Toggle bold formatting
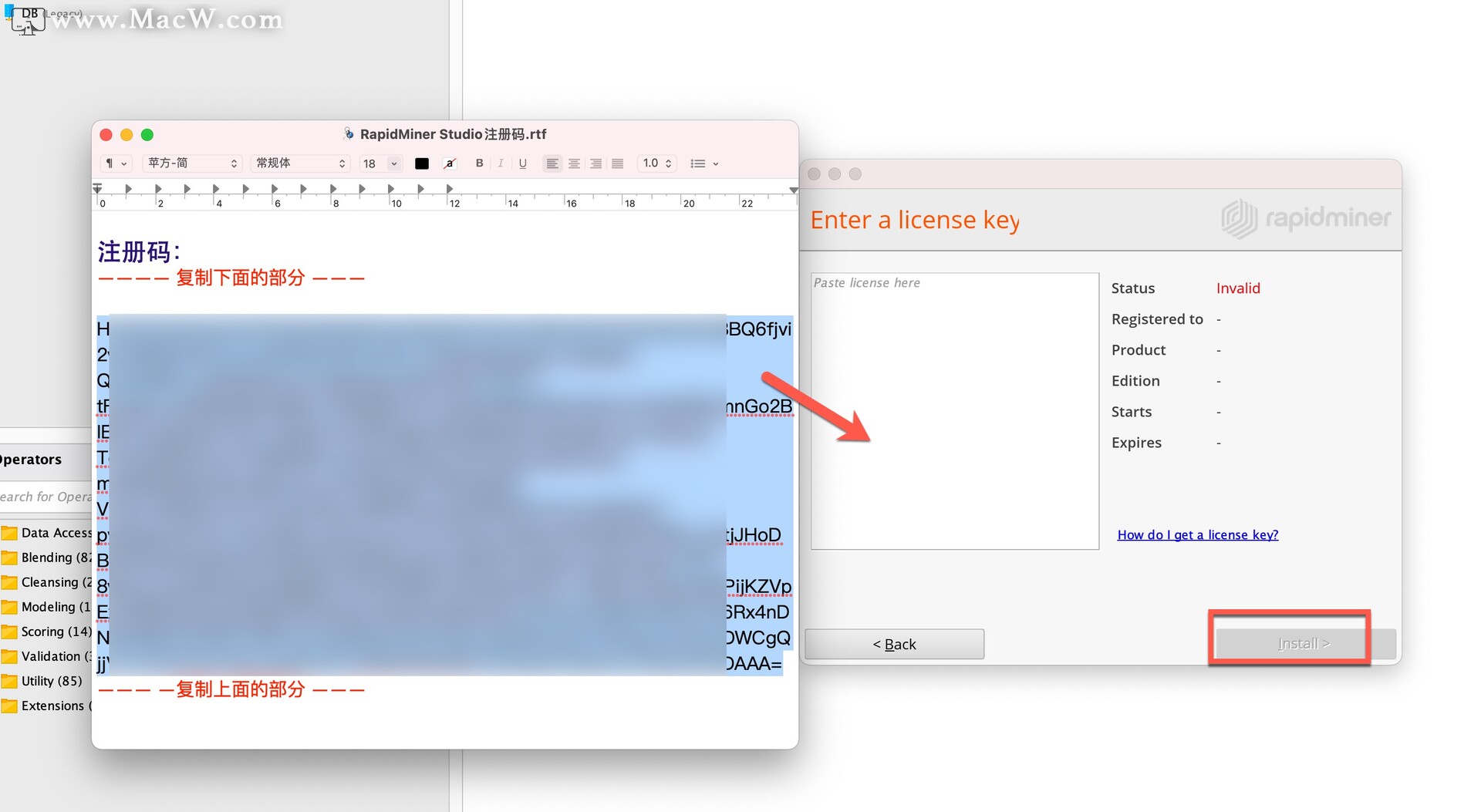The image size is (1481, 812). pyautogui.click(x=479, y=163)
